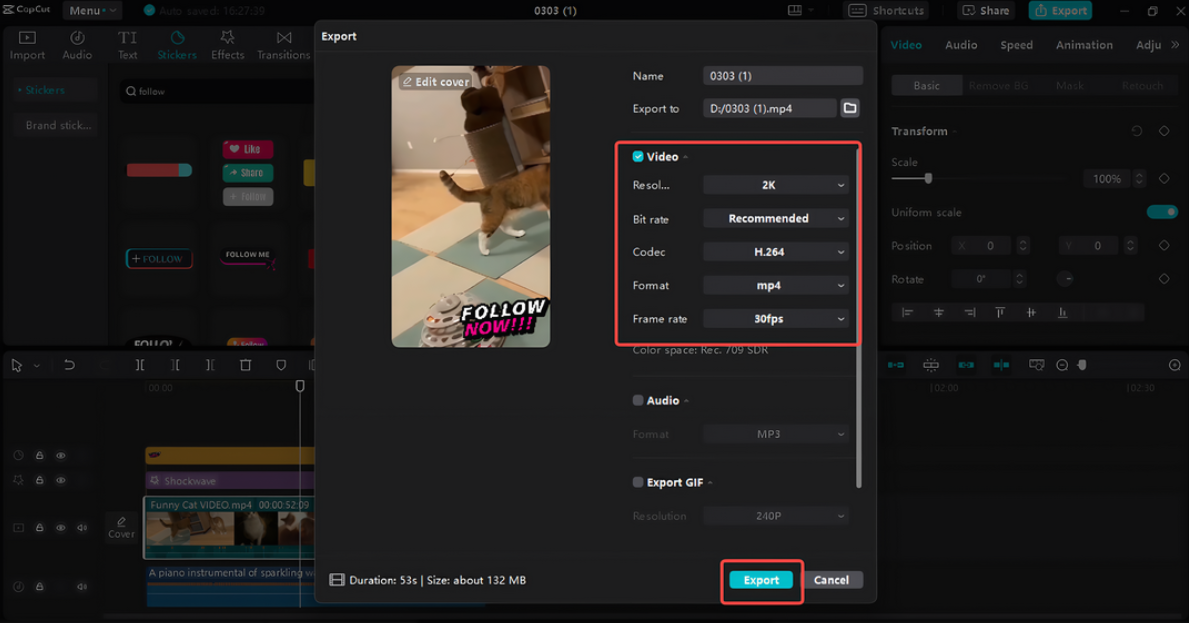Hide the sticker track with eye icon
This screenshot has height=623, width=1189.
point(61,456)
